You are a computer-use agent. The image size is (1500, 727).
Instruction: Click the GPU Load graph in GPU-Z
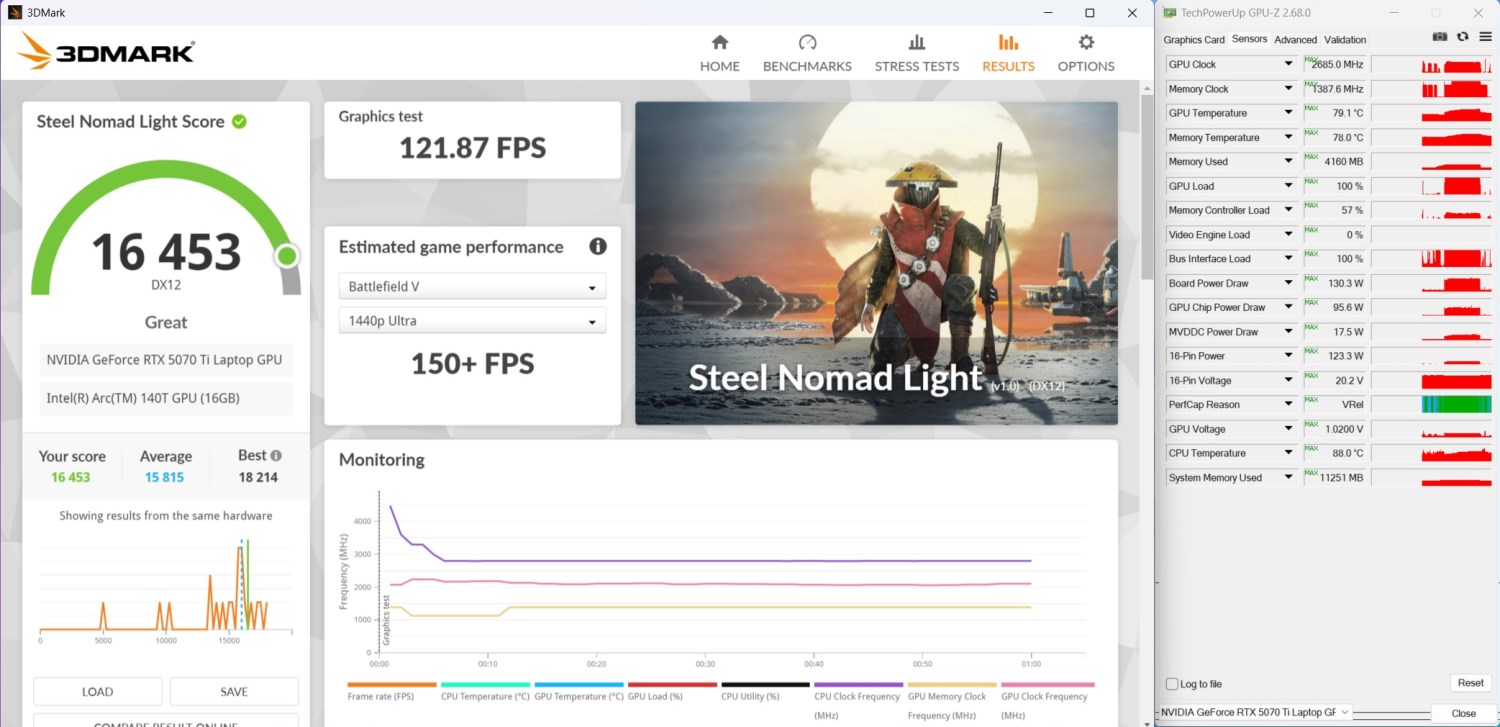coord(1432,186)
